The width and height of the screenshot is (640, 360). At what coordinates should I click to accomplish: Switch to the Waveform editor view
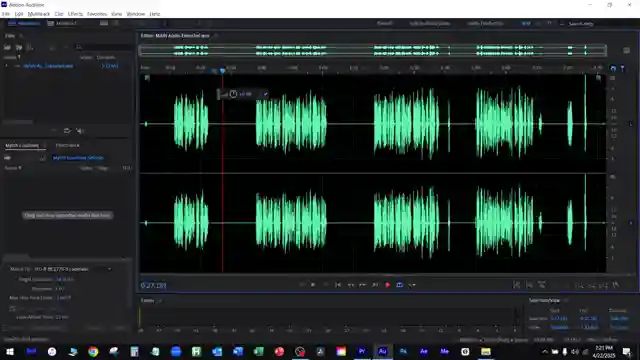pyautogui.click(x=24, y=23)
